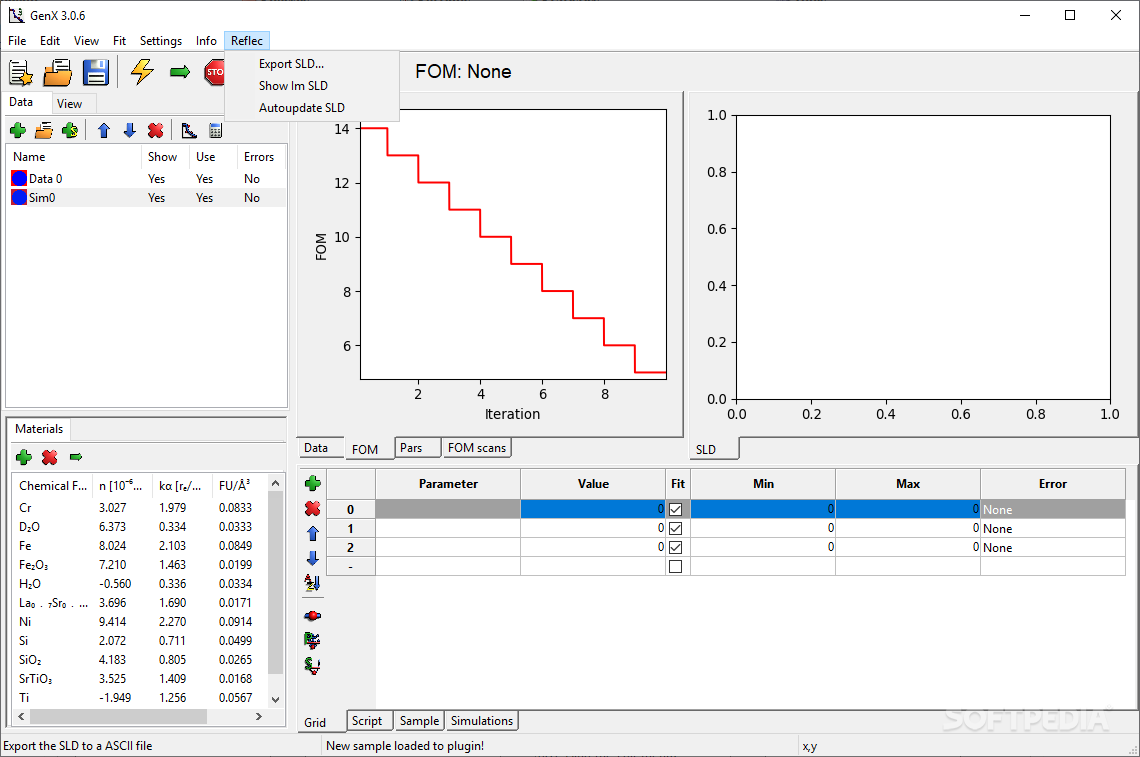Open the Sample tab
The height and width of the screenshot is (757, 1140).
[420, 721]
